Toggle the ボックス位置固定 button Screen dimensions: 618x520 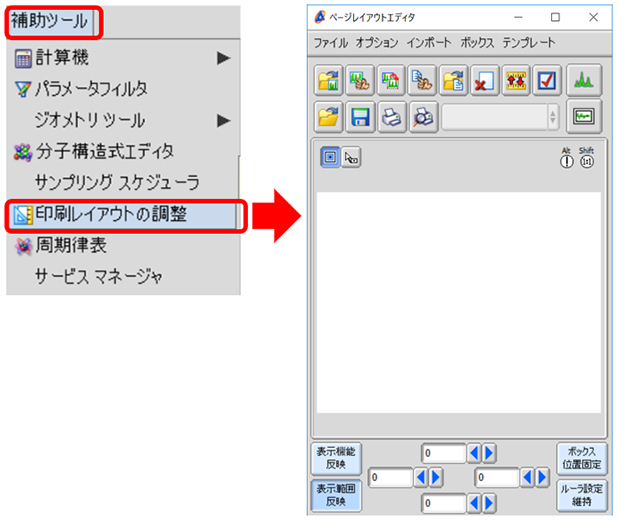(x=581, y=457)
